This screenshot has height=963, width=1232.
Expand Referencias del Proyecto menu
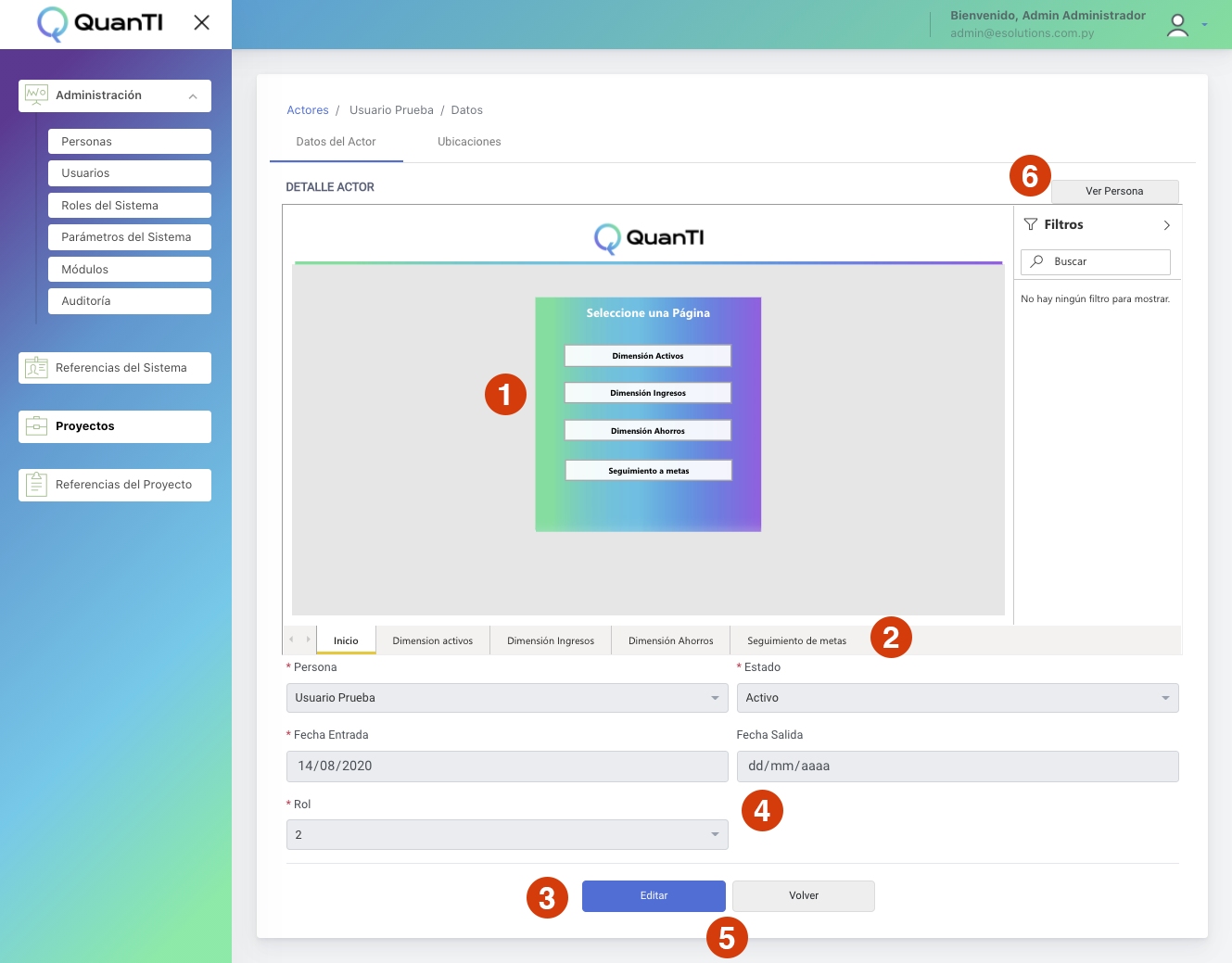tap(115, 485)
